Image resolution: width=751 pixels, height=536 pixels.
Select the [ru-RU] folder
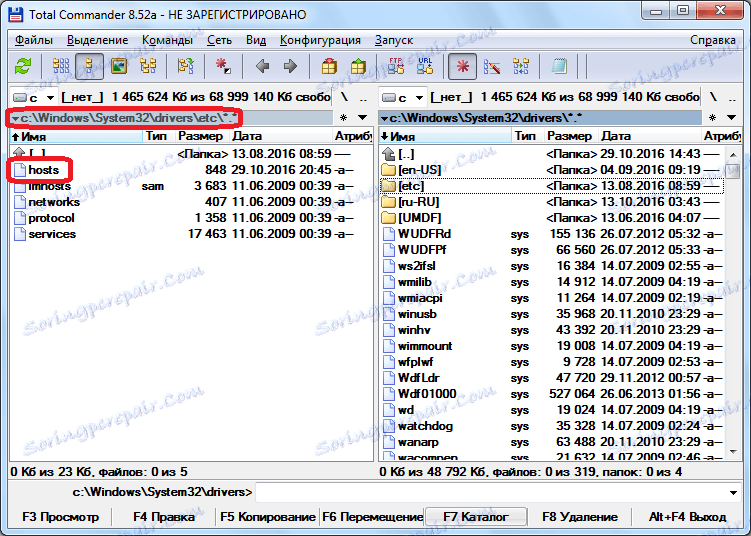(x=552, y=202)
